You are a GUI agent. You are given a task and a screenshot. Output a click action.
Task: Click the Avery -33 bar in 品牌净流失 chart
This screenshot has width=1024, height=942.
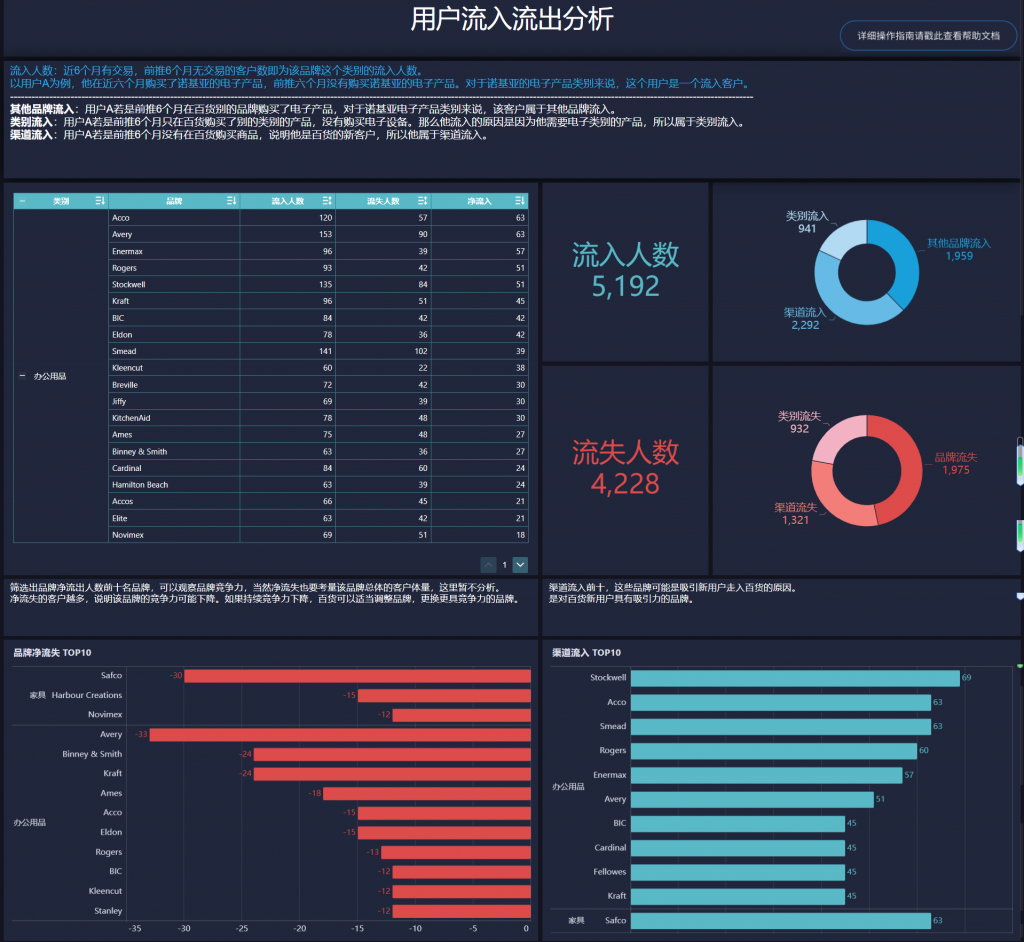(340, 735)
